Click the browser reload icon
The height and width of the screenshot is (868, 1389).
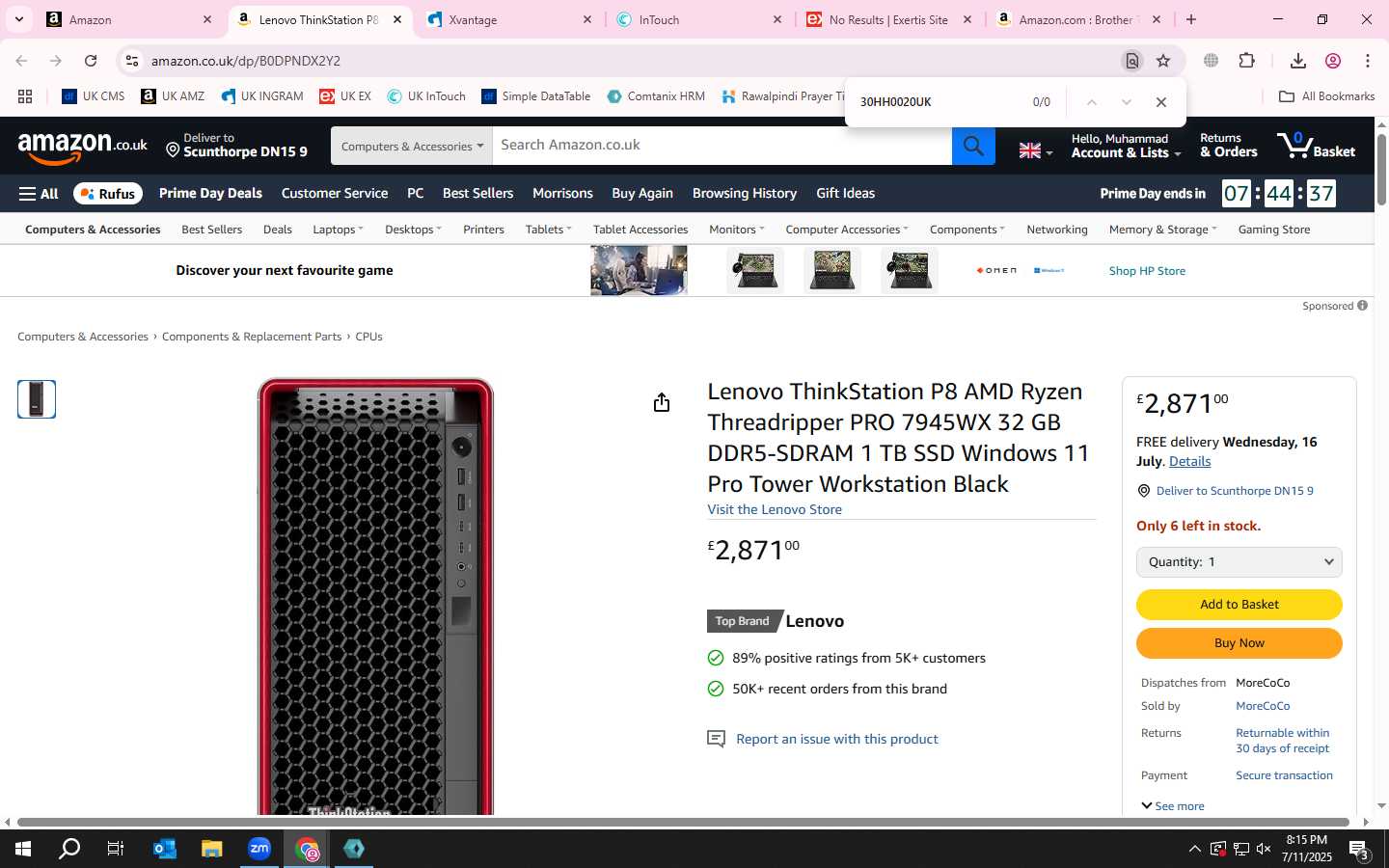(x=91, y=61)
